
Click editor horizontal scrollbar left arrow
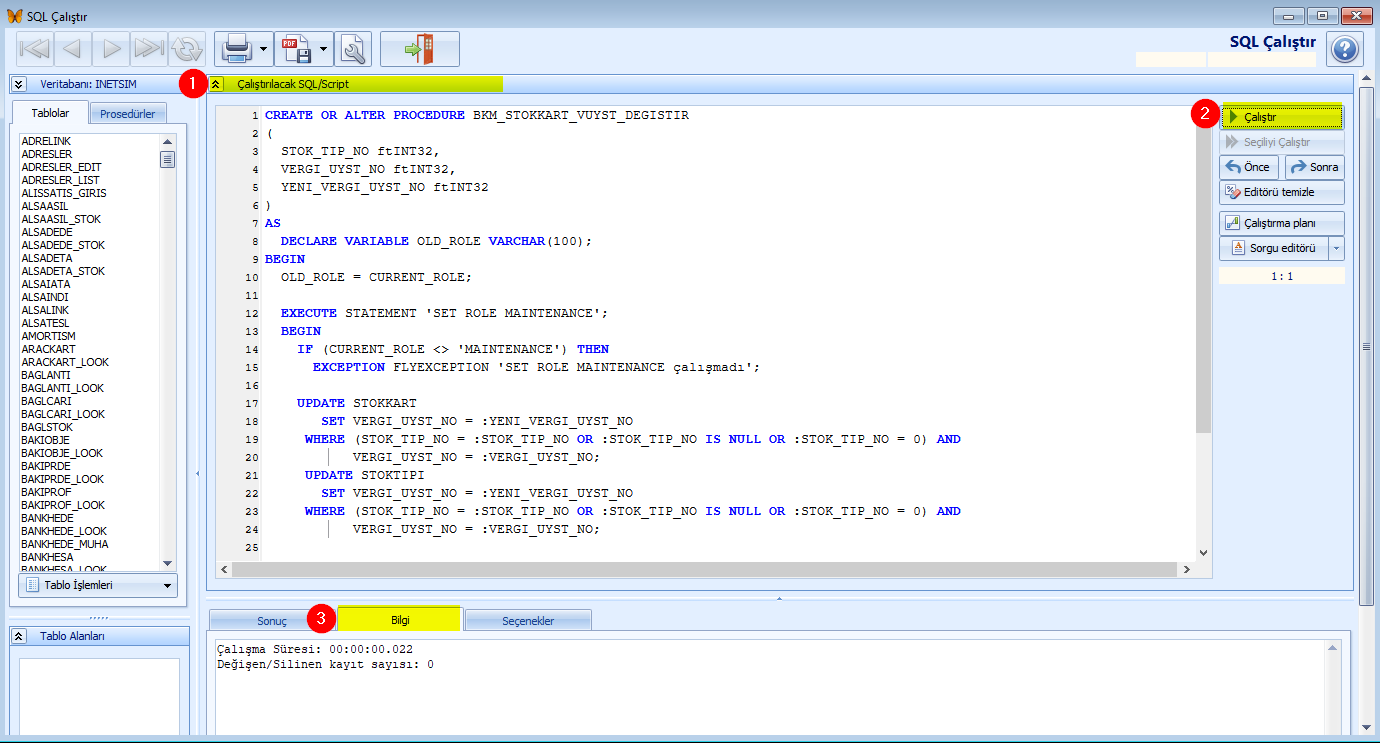pos(225,569)
